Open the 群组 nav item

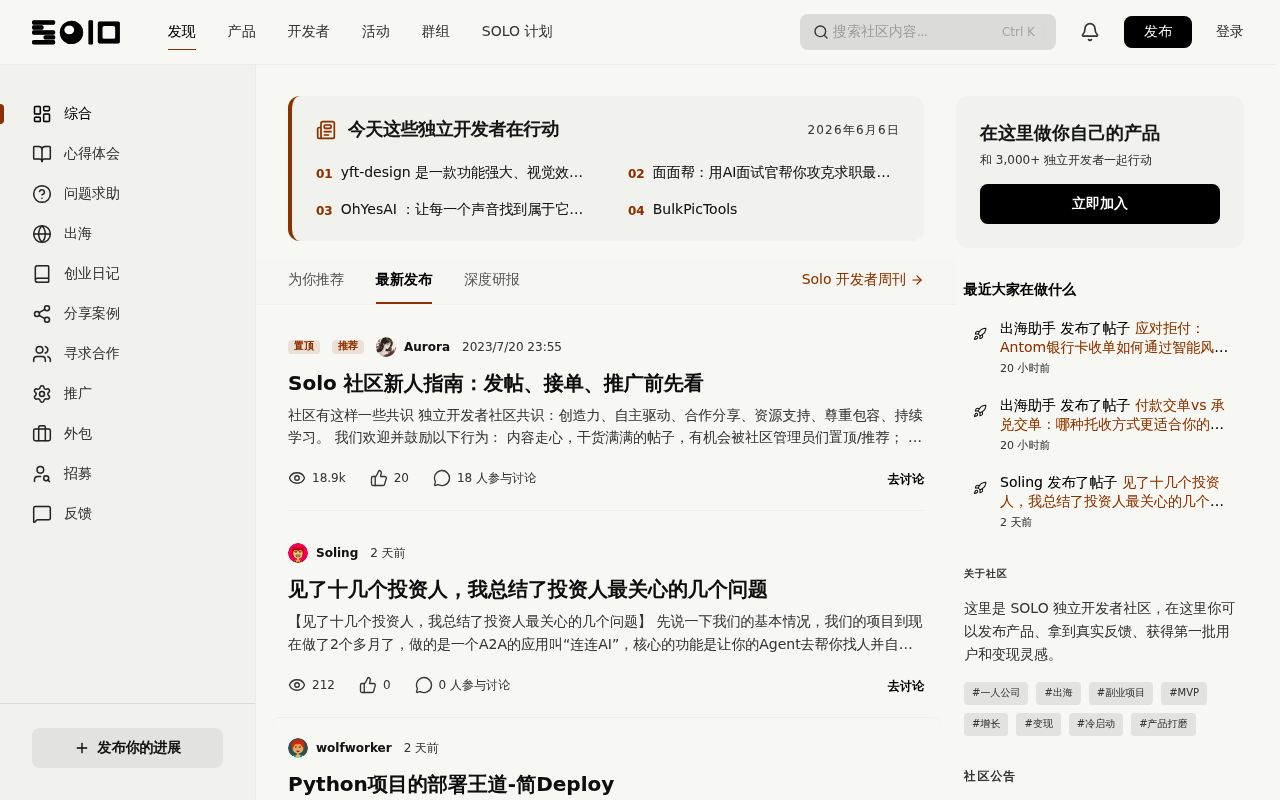pos(436,32)
